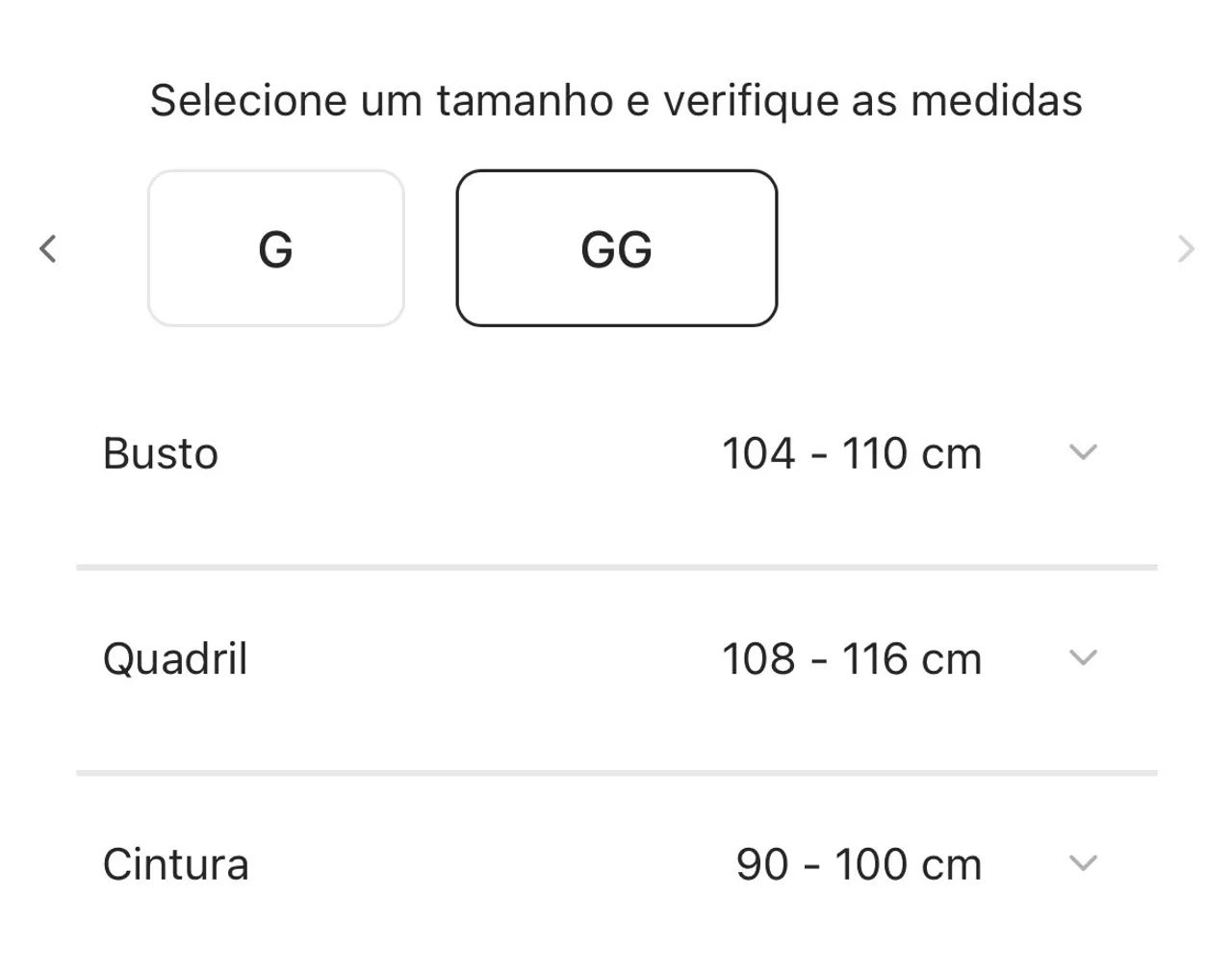Screen dimensions: 1232x974
Task: Open the Busto row label
Action: 161,453
